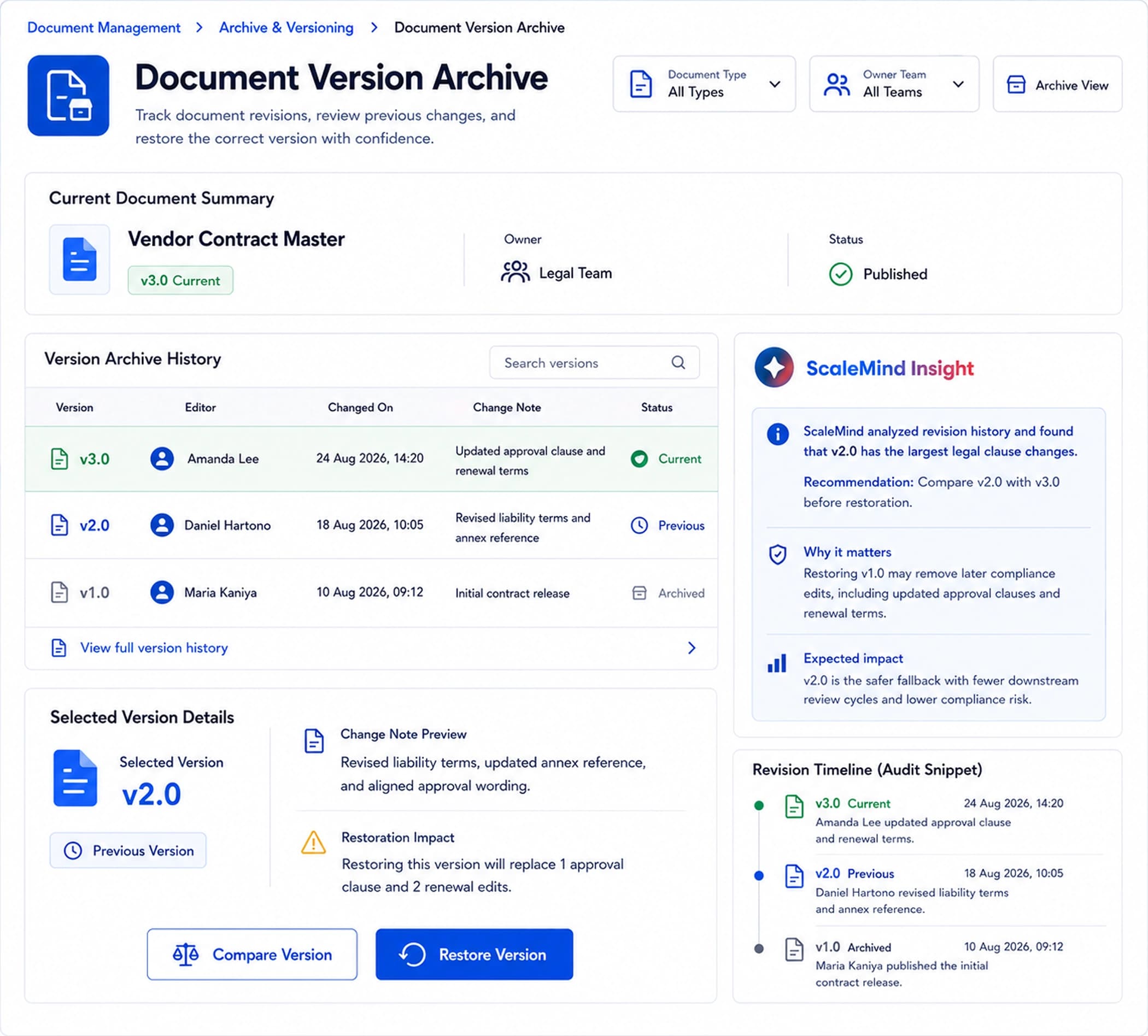Viewport: 1148px width, 1036px height.
Task: Click the ScaleMind Insight star logo
Action: click(774, 368)
